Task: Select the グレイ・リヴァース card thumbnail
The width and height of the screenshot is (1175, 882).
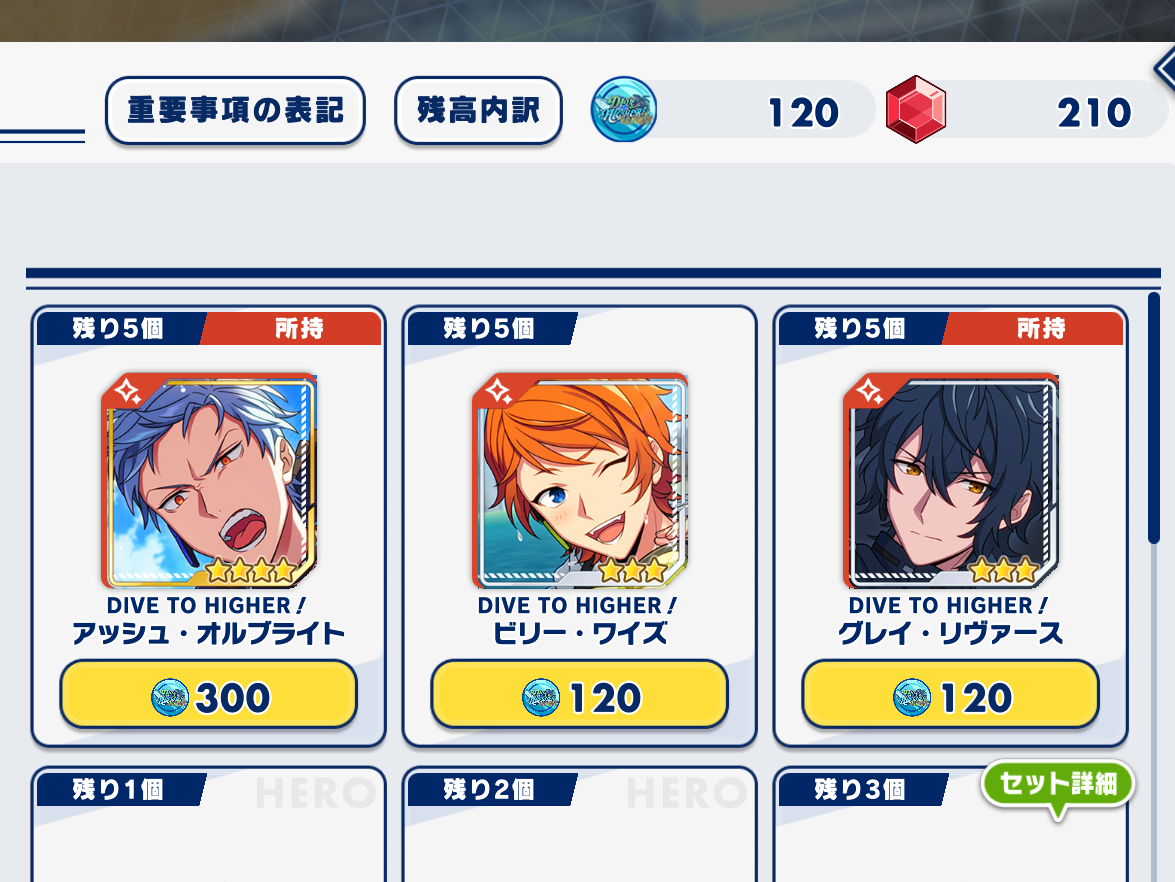Action: point(951,481)
